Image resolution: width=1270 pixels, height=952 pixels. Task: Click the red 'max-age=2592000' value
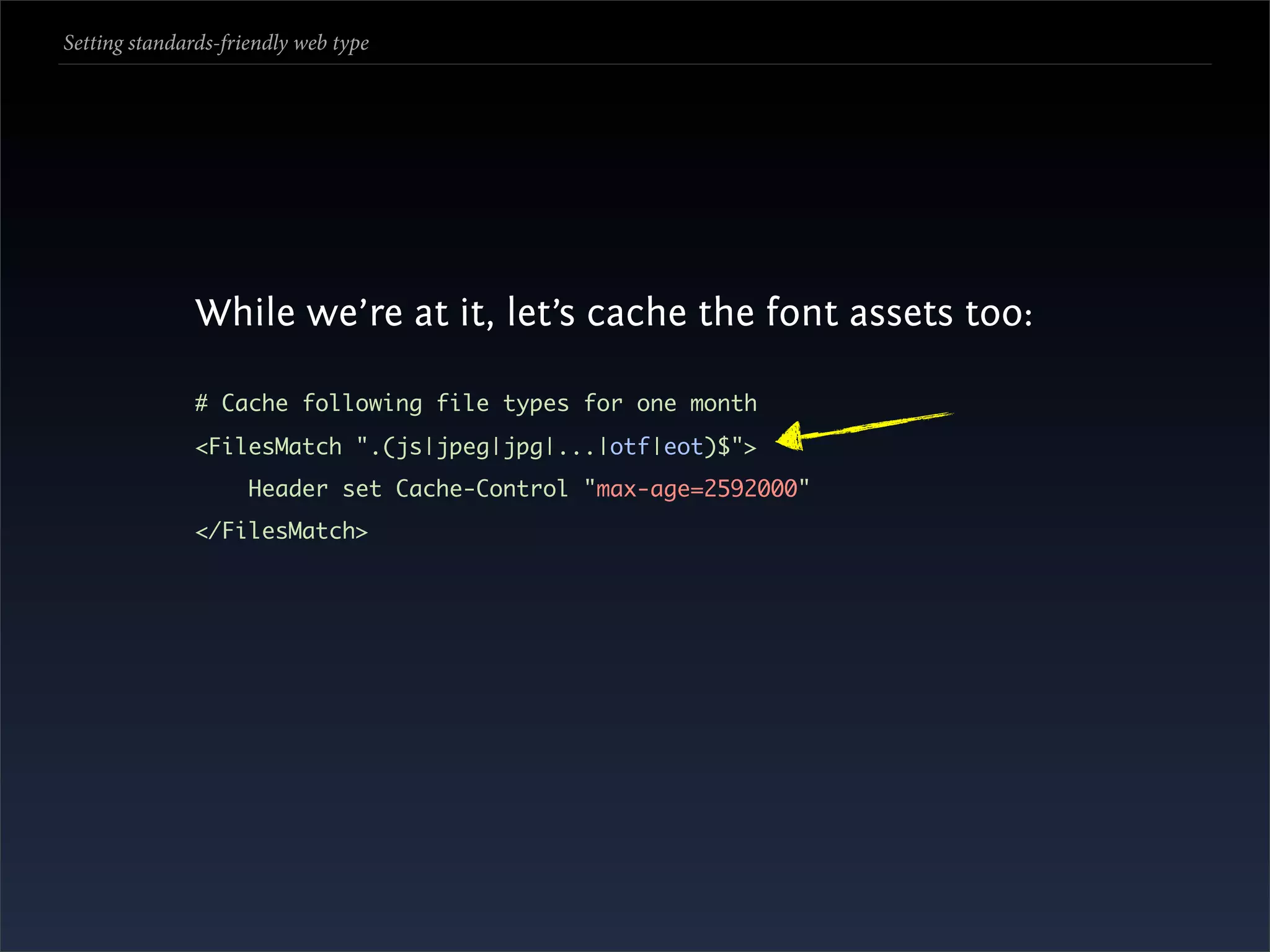tap(696, 489)
